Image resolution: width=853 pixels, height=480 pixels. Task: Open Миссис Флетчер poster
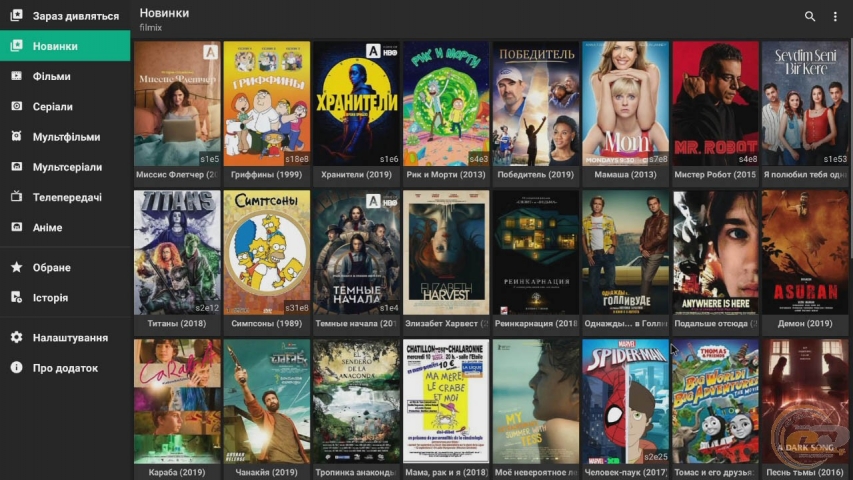pyautogui.click(x=177, y=103)
